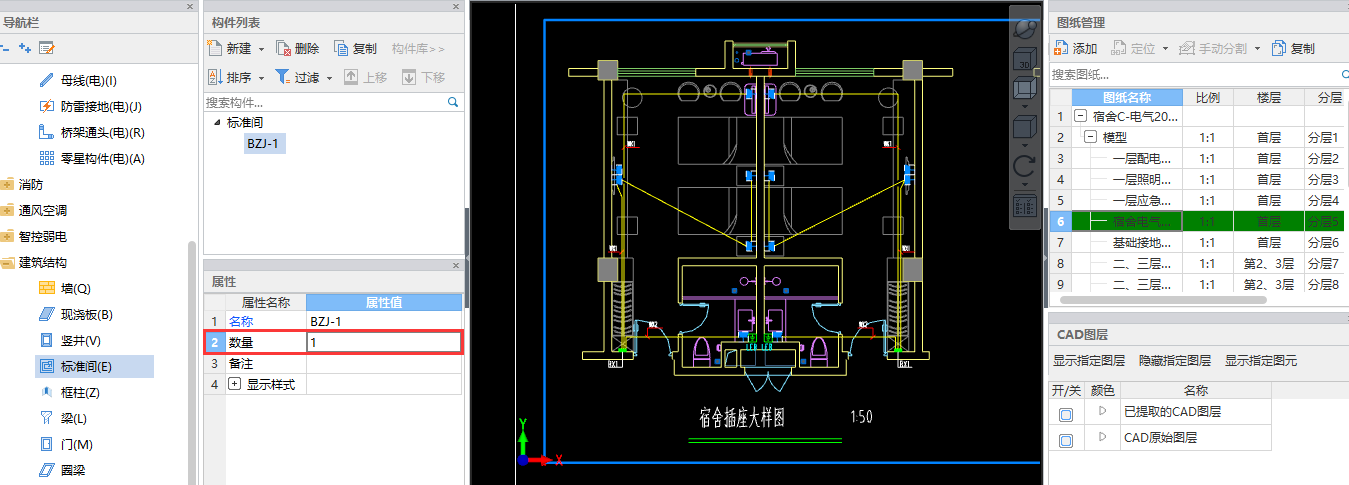Select the 防雷接地(电)(J) lightning icon
1349x485 pixels.
point(46,106)
